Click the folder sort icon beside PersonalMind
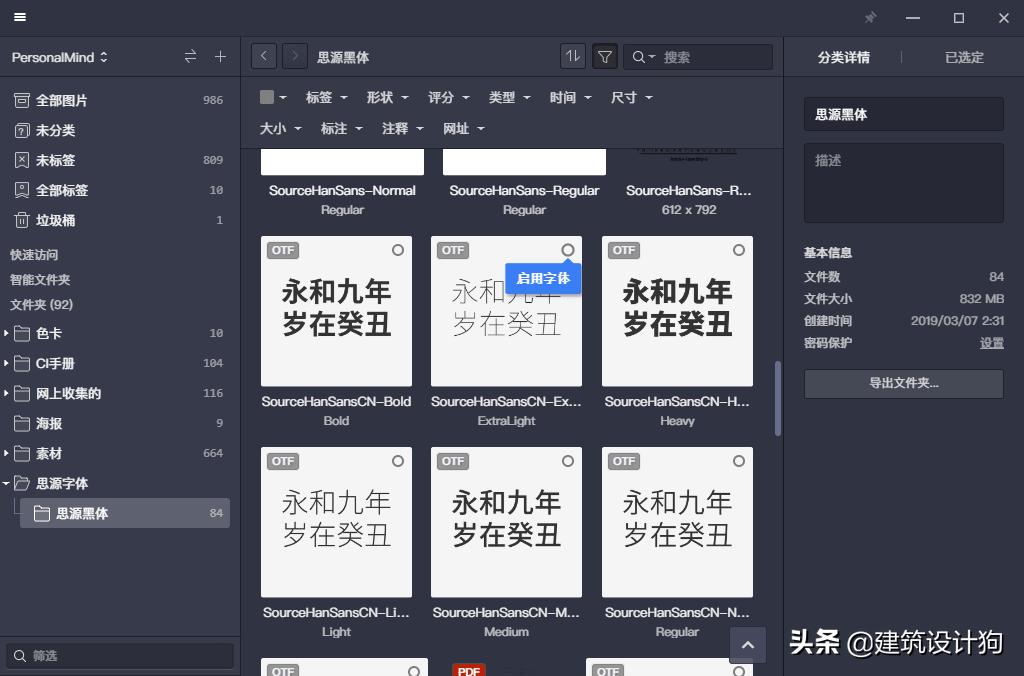Viewport: 1024px width, 676px height. (189, 56)
